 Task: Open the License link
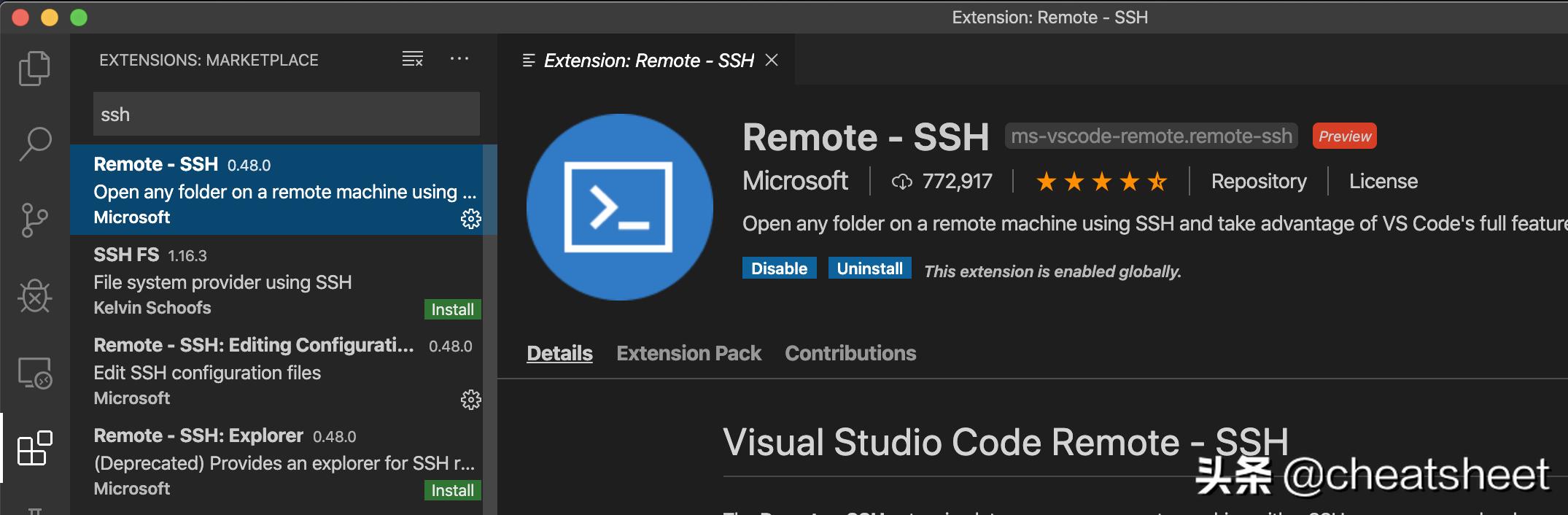1383,181
